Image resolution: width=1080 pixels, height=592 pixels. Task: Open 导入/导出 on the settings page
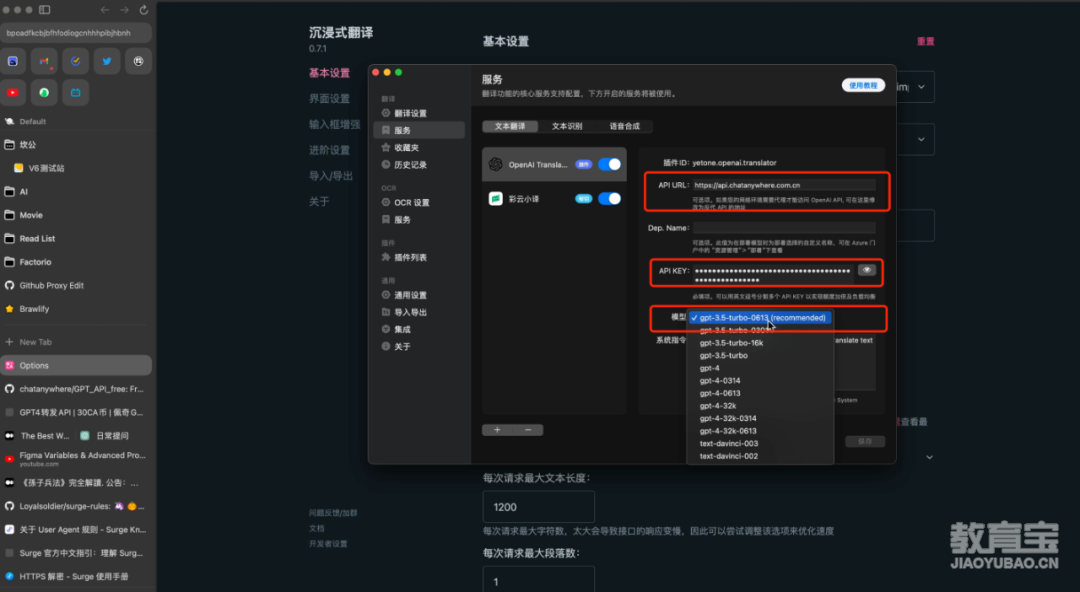coord(331,176)
